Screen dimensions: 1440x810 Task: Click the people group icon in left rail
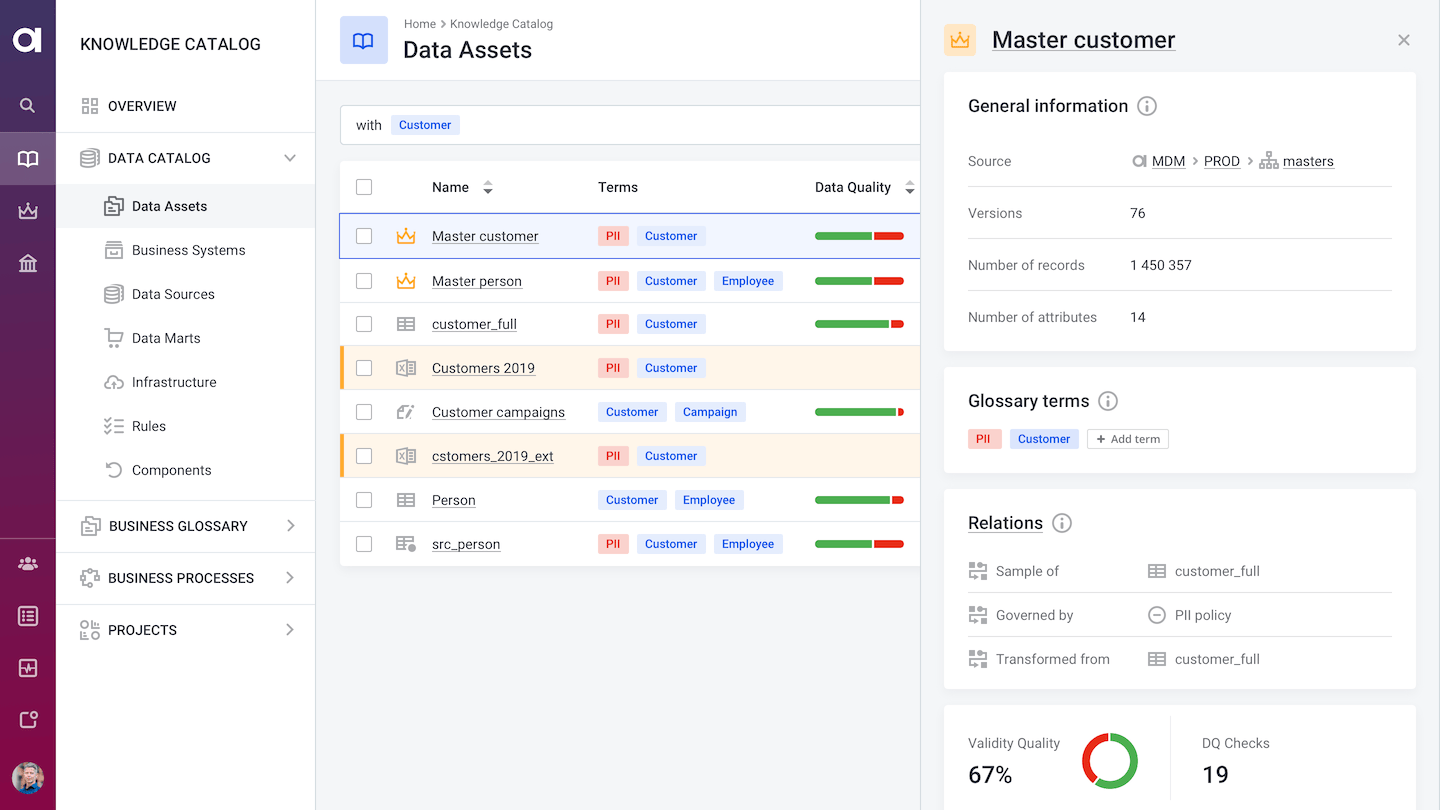click(27, 563)
